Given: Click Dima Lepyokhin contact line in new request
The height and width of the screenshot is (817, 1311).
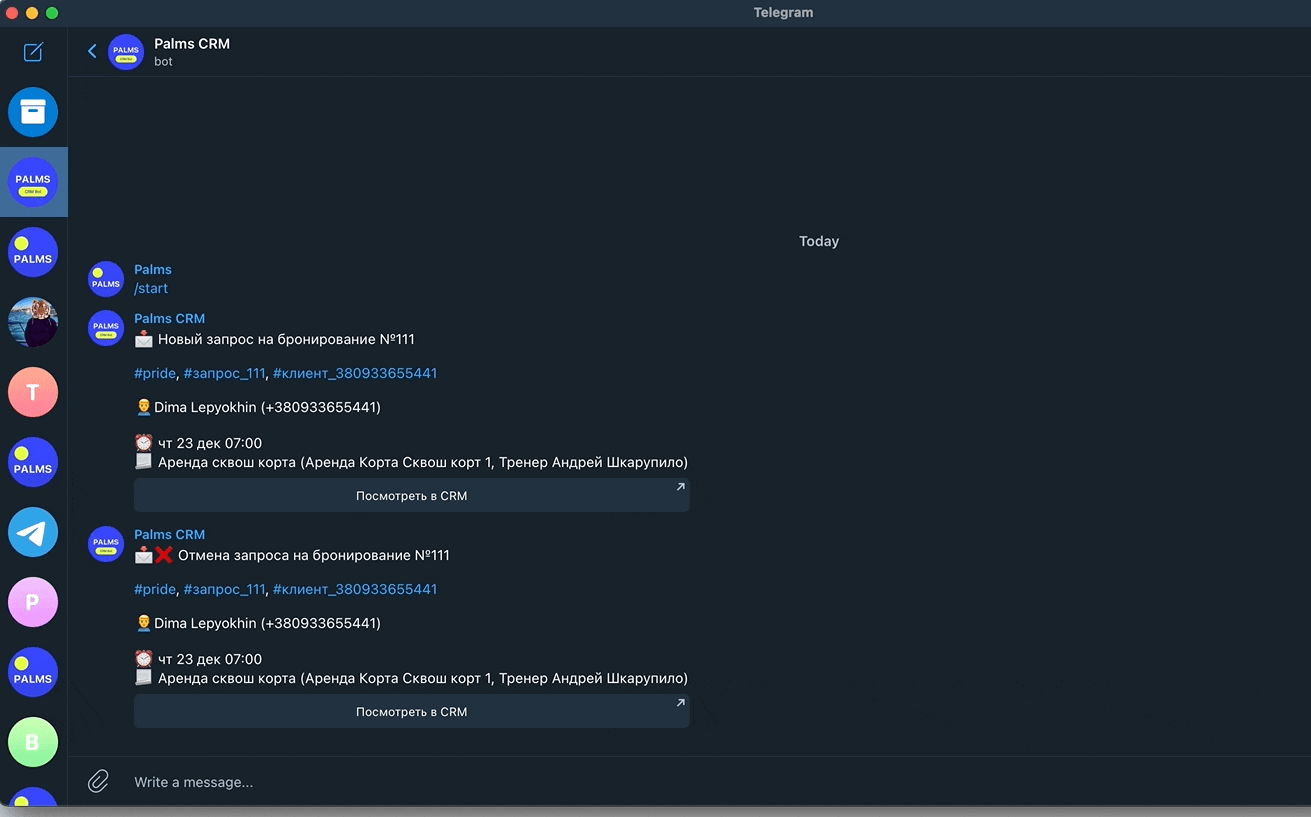Looking at the screenshot, I should point(258,407).
